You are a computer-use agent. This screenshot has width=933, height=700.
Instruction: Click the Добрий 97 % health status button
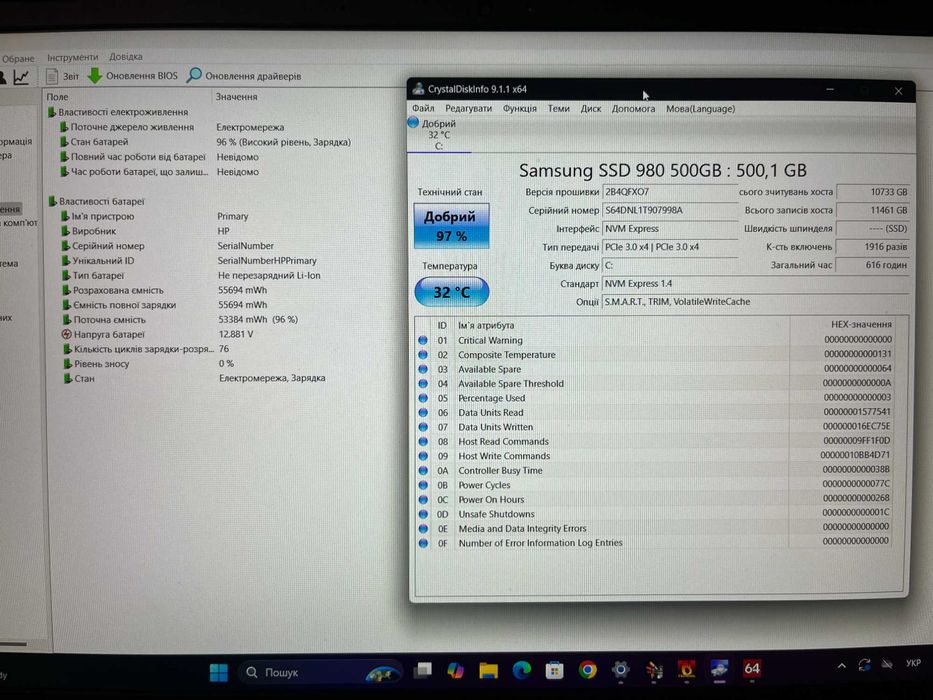(451, 226)
